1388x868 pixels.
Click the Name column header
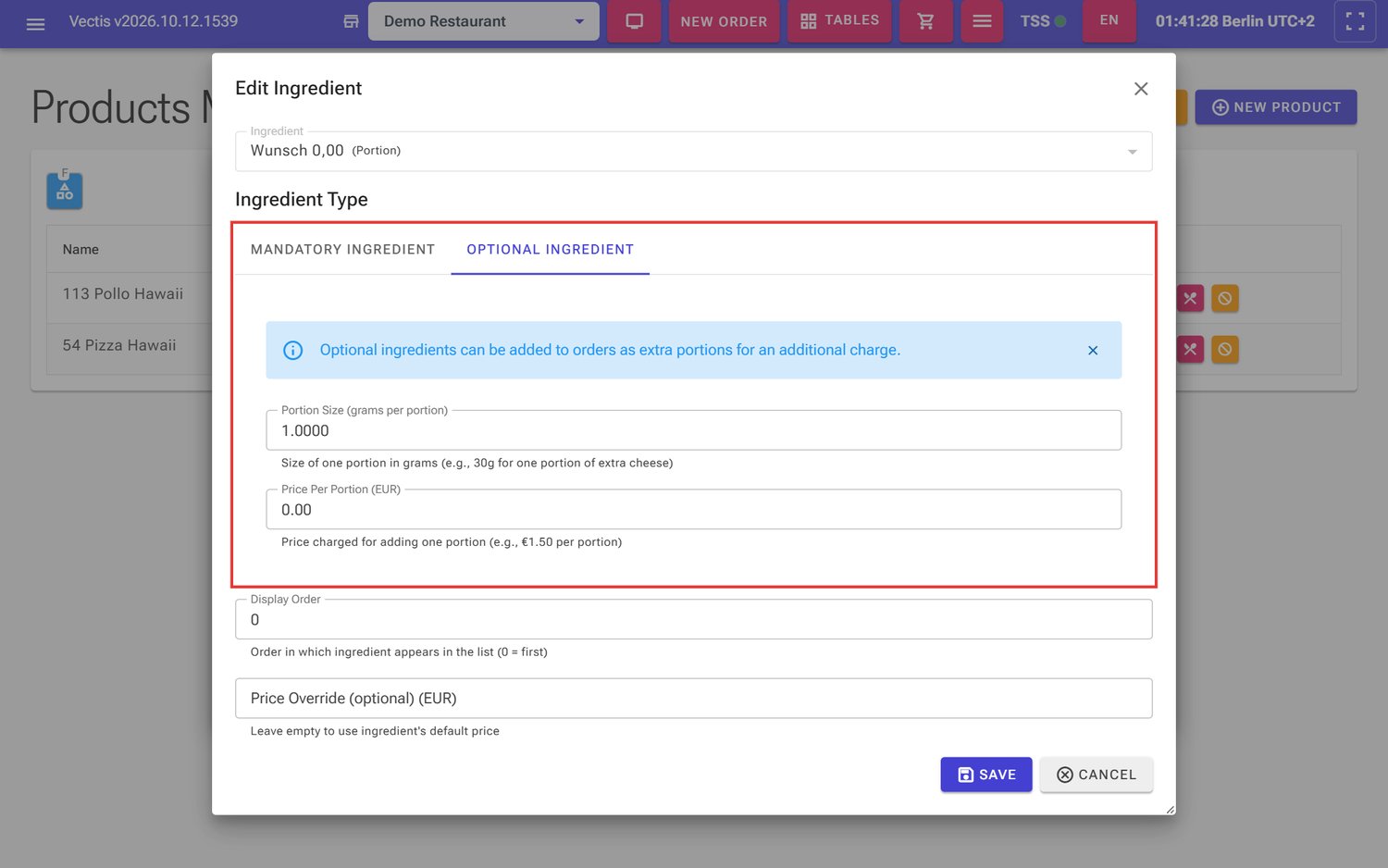pos(81,250)
